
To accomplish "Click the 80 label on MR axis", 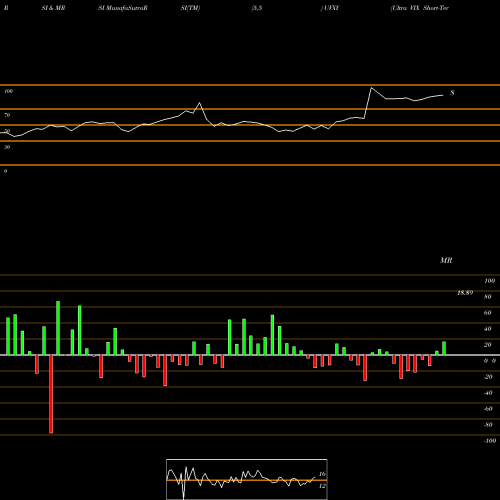I will 488,297.
